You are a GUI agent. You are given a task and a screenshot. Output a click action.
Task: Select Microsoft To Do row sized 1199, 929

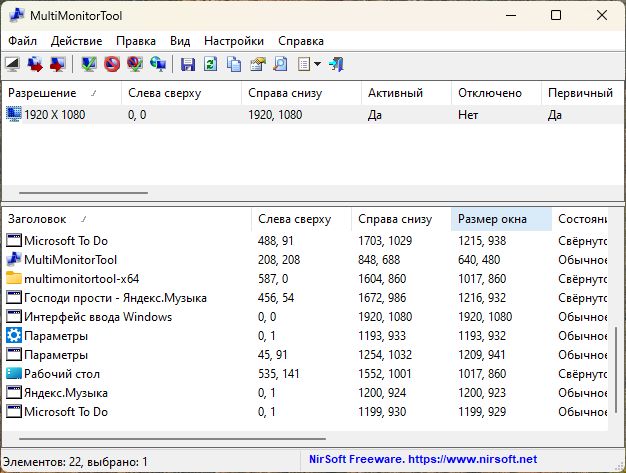307,412
